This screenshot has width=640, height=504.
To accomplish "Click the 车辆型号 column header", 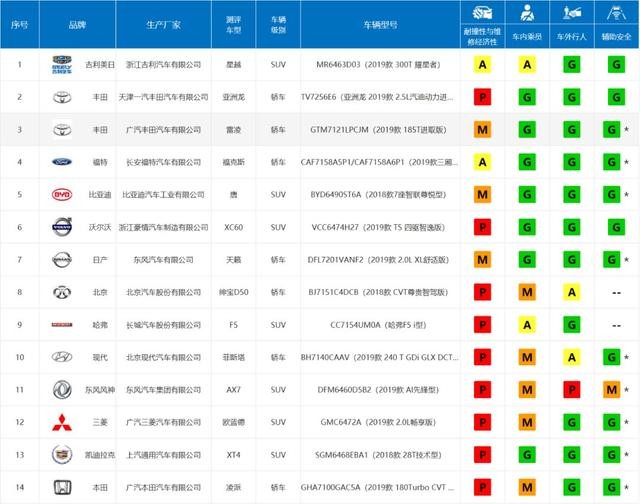I will point(380,24).
